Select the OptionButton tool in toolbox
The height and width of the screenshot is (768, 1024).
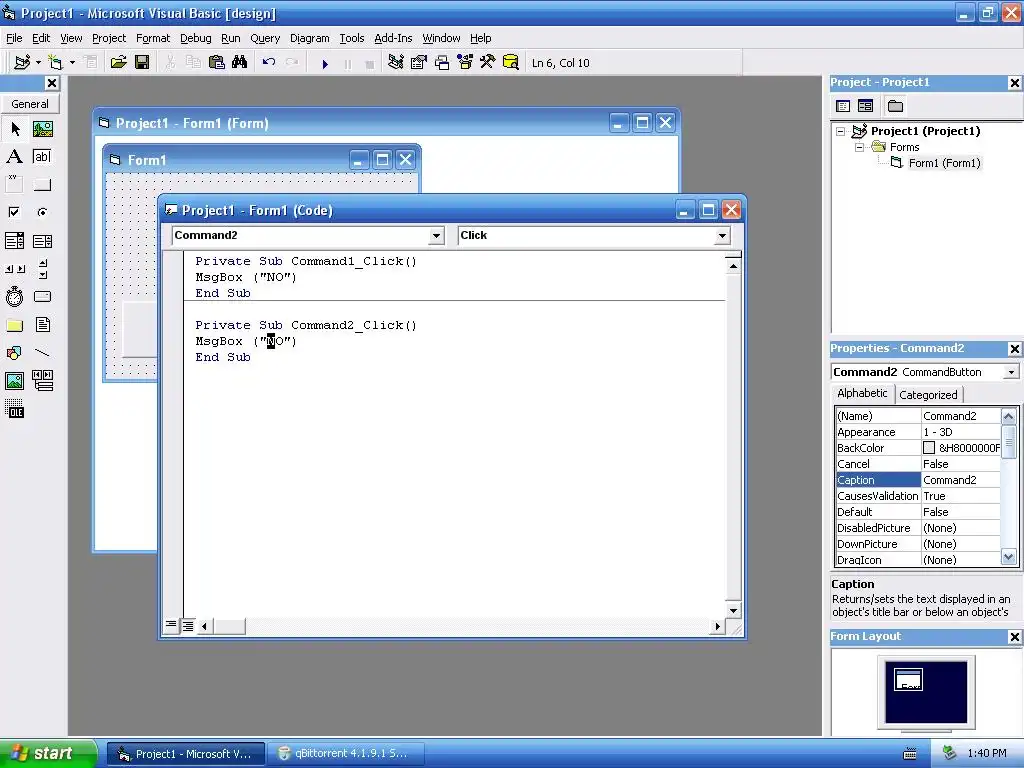(42, 212)
